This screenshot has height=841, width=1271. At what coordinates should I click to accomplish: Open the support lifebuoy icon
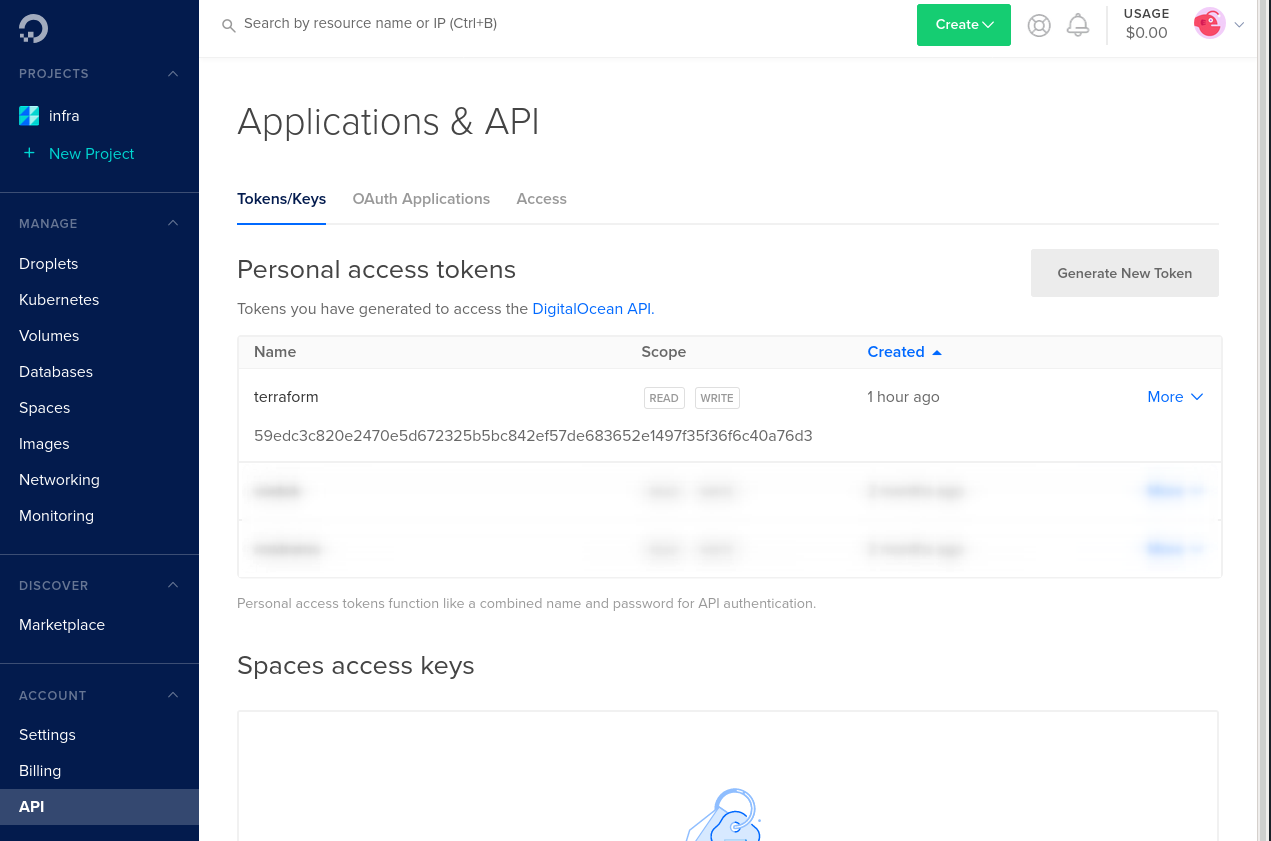click(x=1039, y=25)
